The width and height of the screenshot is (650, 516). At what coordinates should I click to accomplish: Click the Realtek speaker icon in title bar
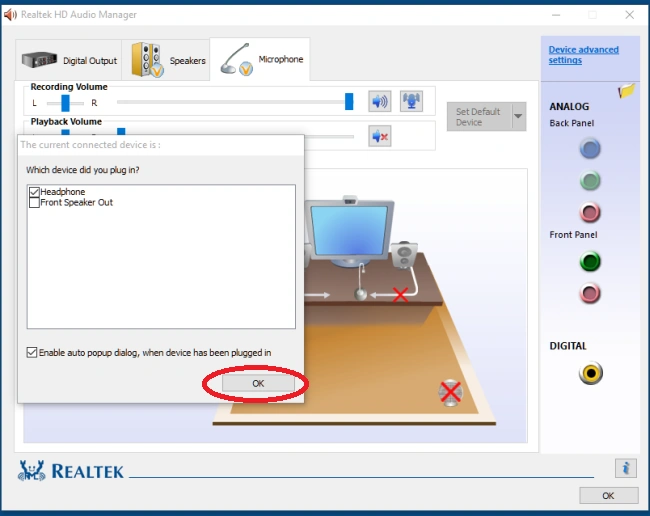pos(10,15)
